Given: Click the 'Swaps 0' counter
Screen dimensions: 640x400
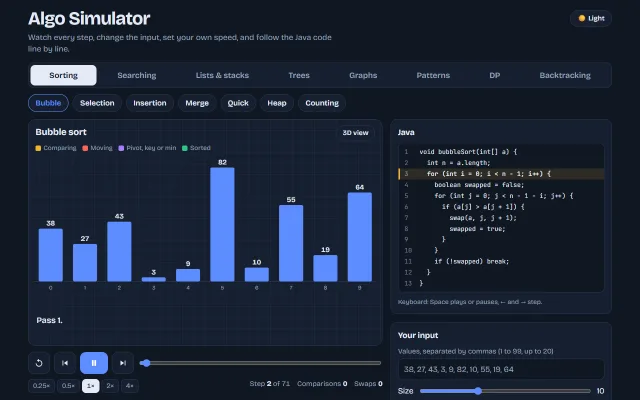Looking at the screenshot, I should click(368, 384).
